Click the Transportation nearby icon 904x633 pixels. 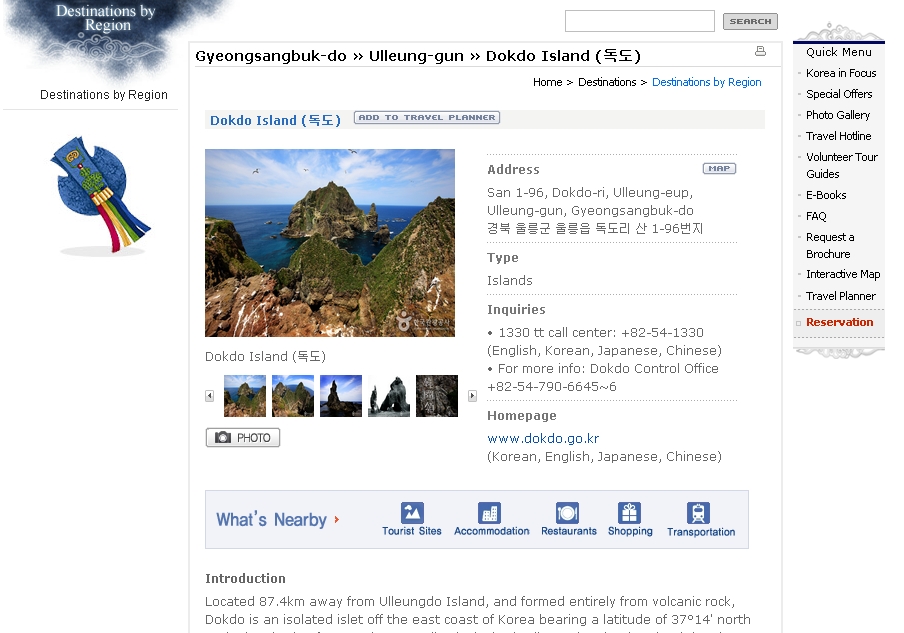[x=699, y=514]
